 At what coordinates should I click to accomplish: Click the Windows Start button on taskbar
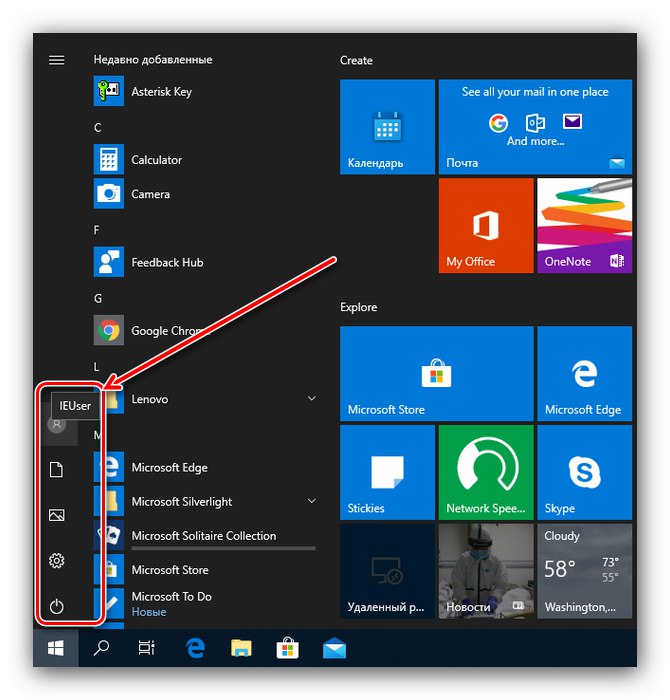56,648
